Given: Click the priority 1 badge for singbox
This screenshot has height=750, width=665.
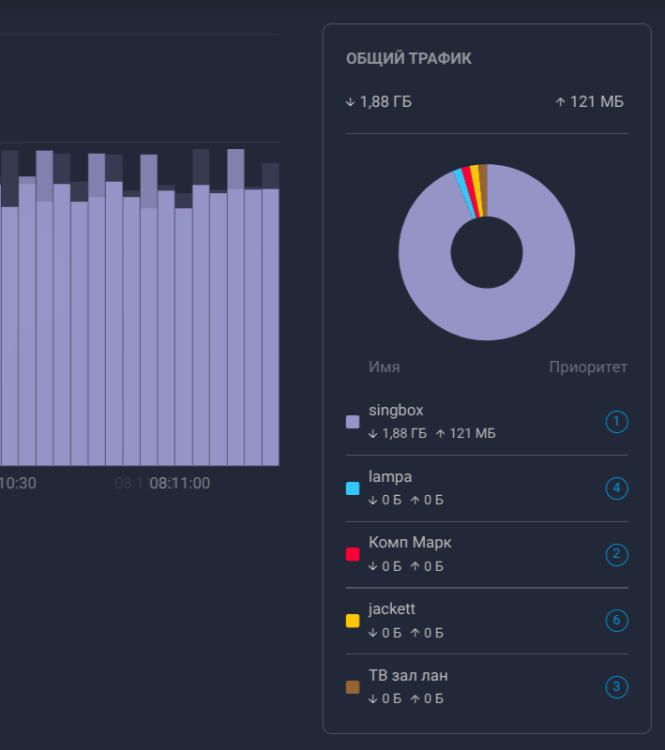Looking at the screenshot, I should (616, 422).
